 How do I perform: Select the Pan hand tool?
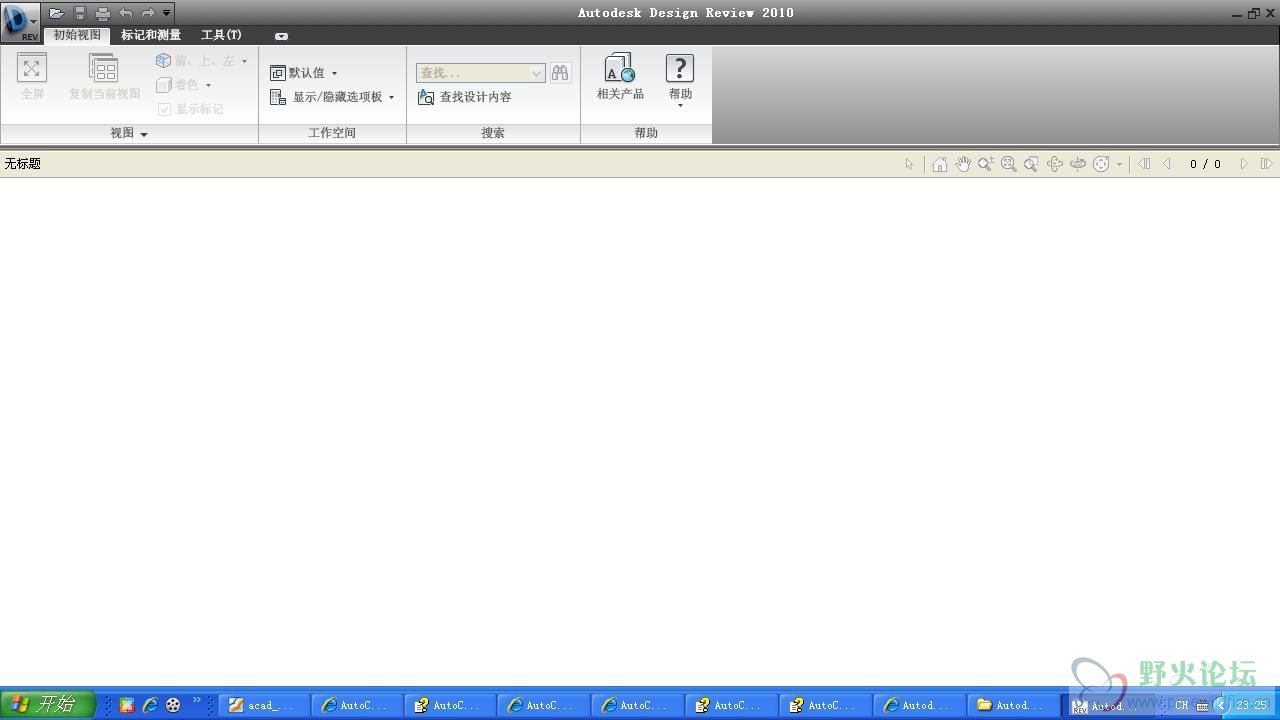coord(962,164)
